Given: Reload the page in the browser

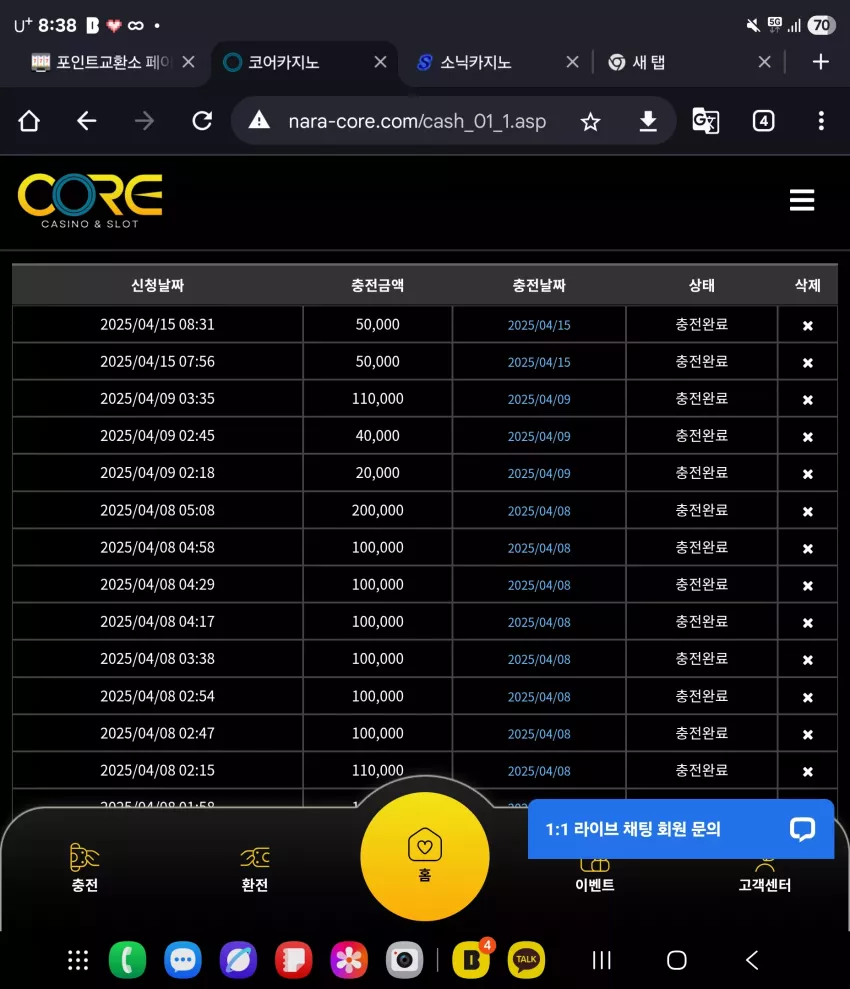Looking at the screenshot, I should click(x=202, y=120).
